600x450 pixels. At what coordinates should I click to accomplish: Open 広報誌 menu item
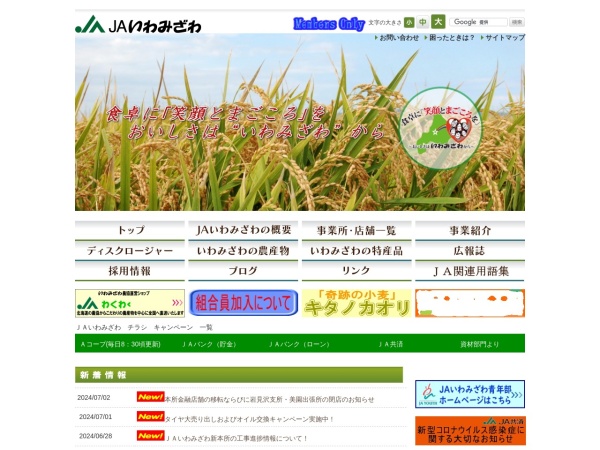click(x=470, y=251)
